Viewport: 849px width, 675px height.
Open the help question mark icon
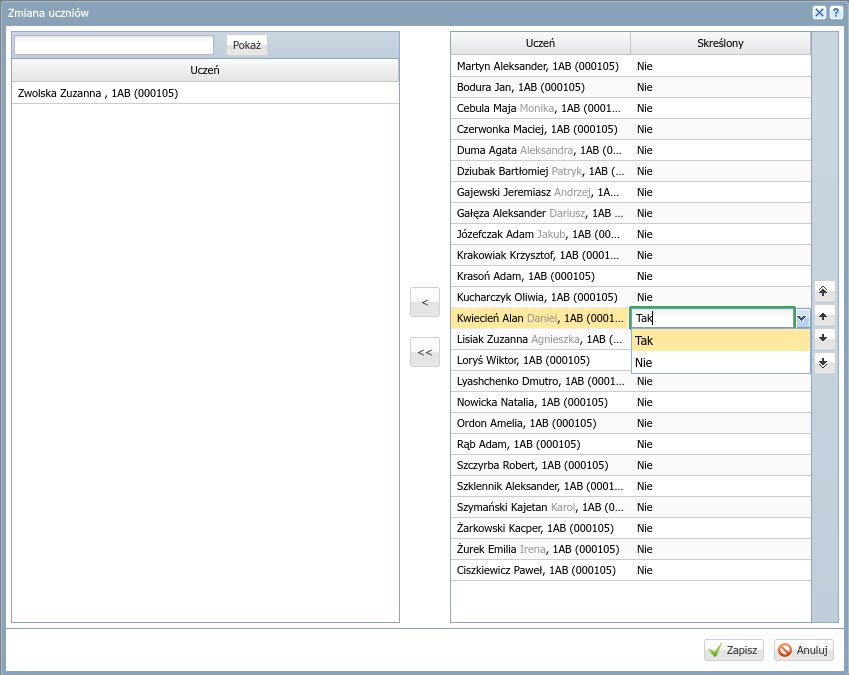(x=835, y=13)
